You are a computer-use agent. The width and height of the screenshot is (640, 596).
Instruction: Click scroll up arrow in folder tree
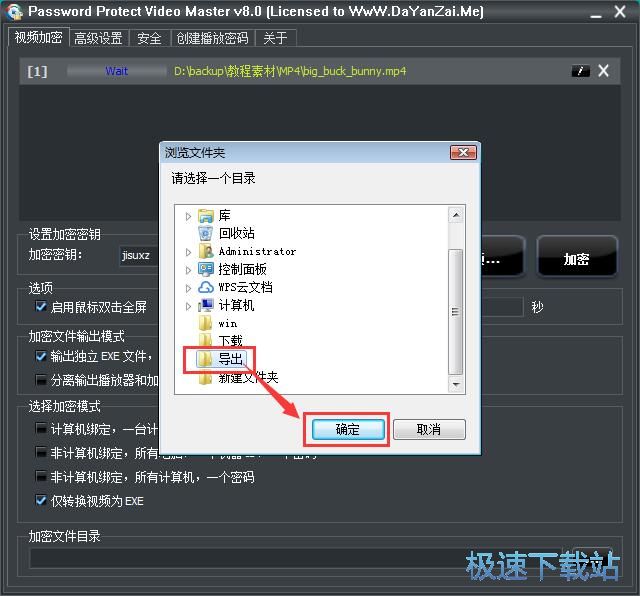456,215
